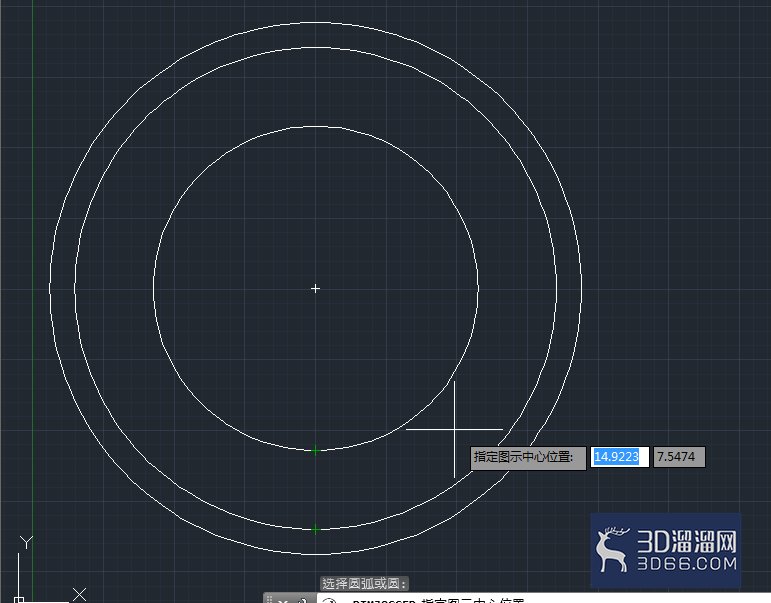Select the innermost circle outline
Screen dimensions: 771x603
[x=154, y=289]
